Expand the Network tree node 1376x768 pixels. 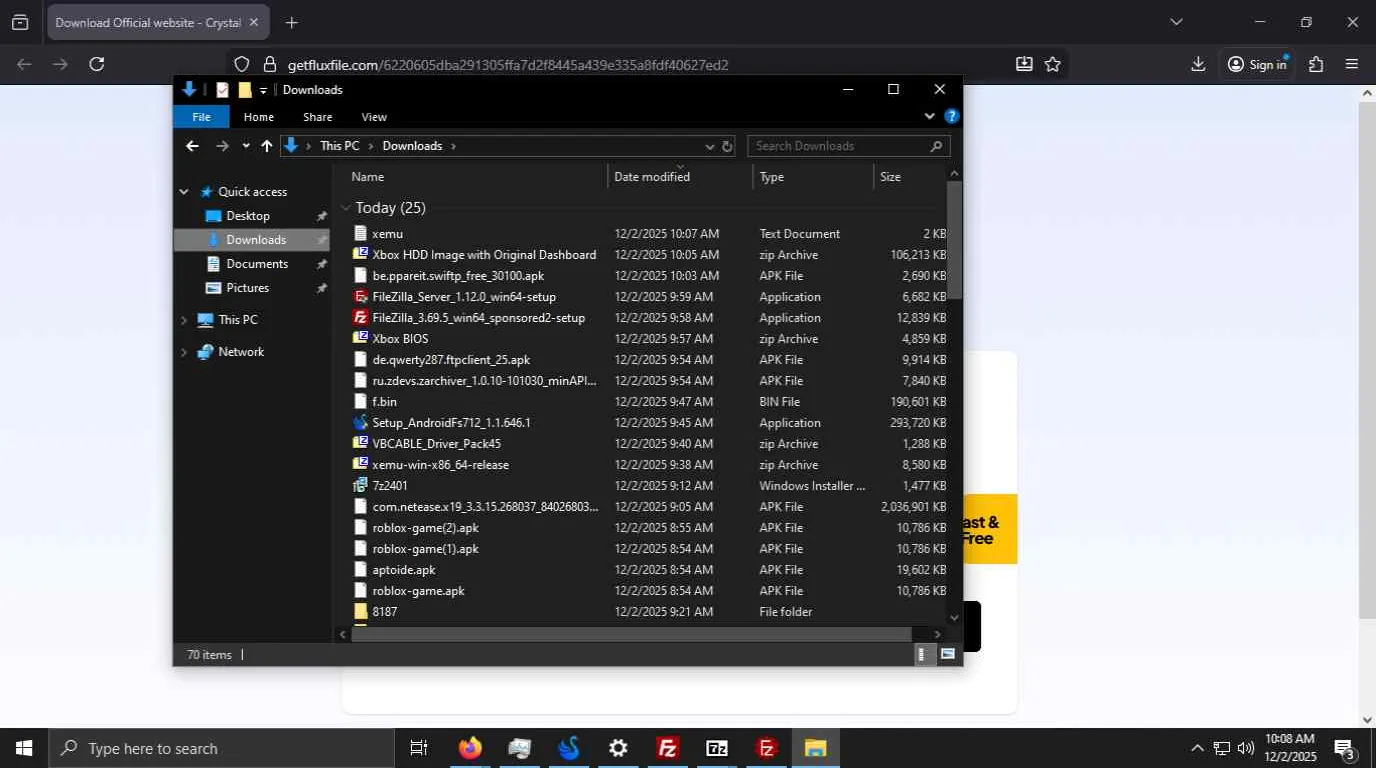click(184, 352)
